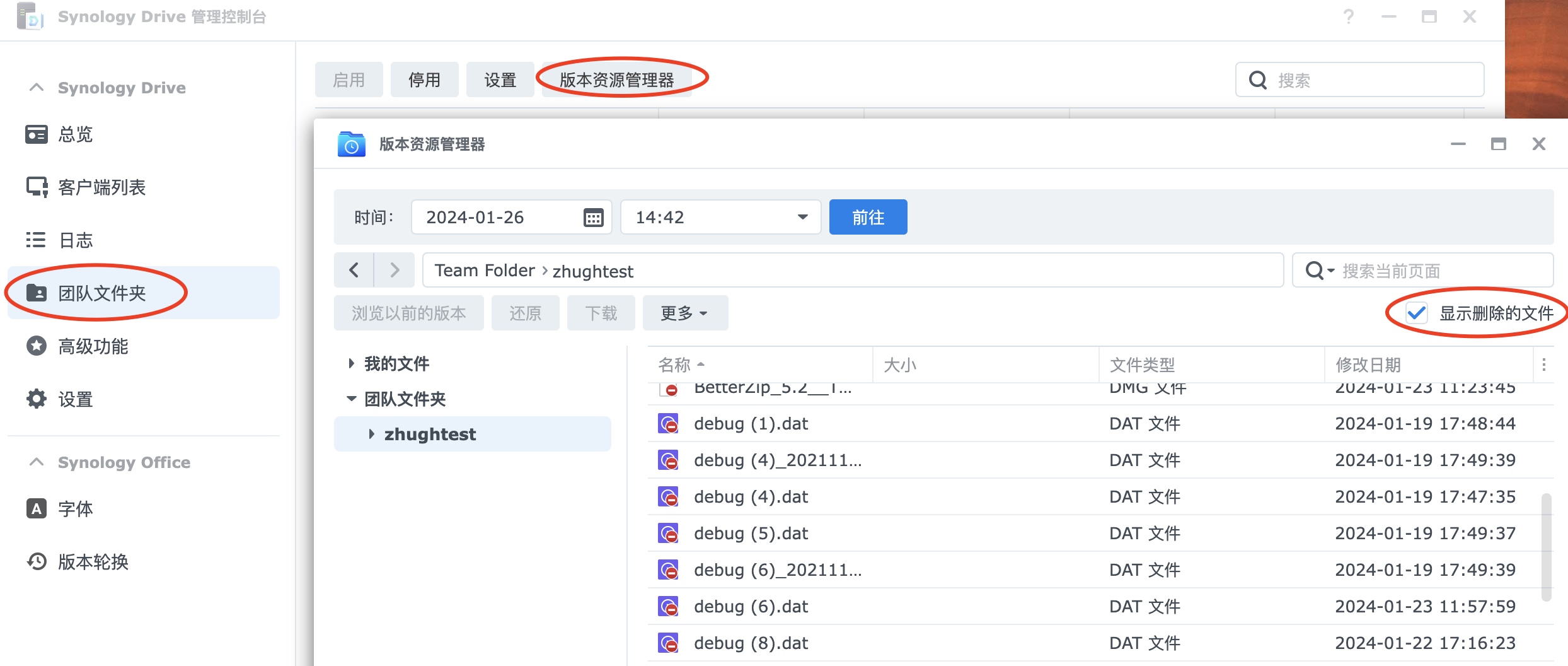Open 版本资源管理器 version explorer button
Screen dimensions: 1568x666
click(x=617, y=80)
